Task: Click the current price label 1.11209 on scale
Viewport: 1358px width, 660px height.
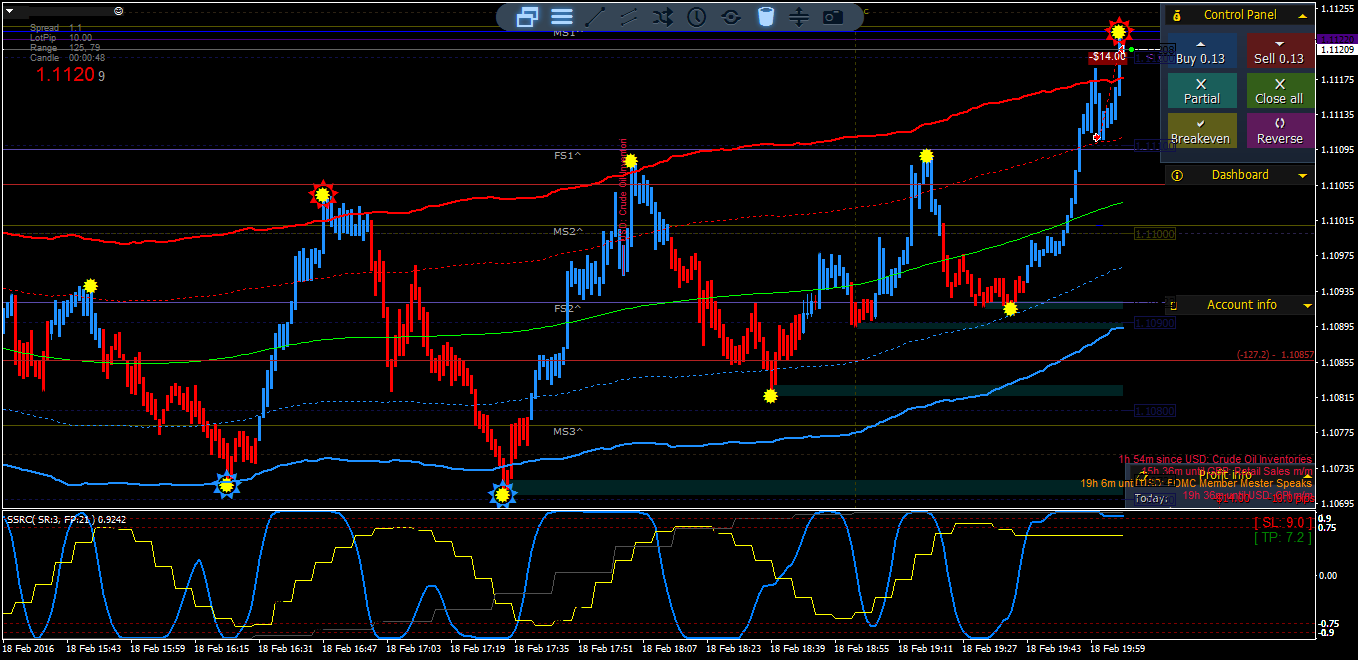Action: (1337, 49)
